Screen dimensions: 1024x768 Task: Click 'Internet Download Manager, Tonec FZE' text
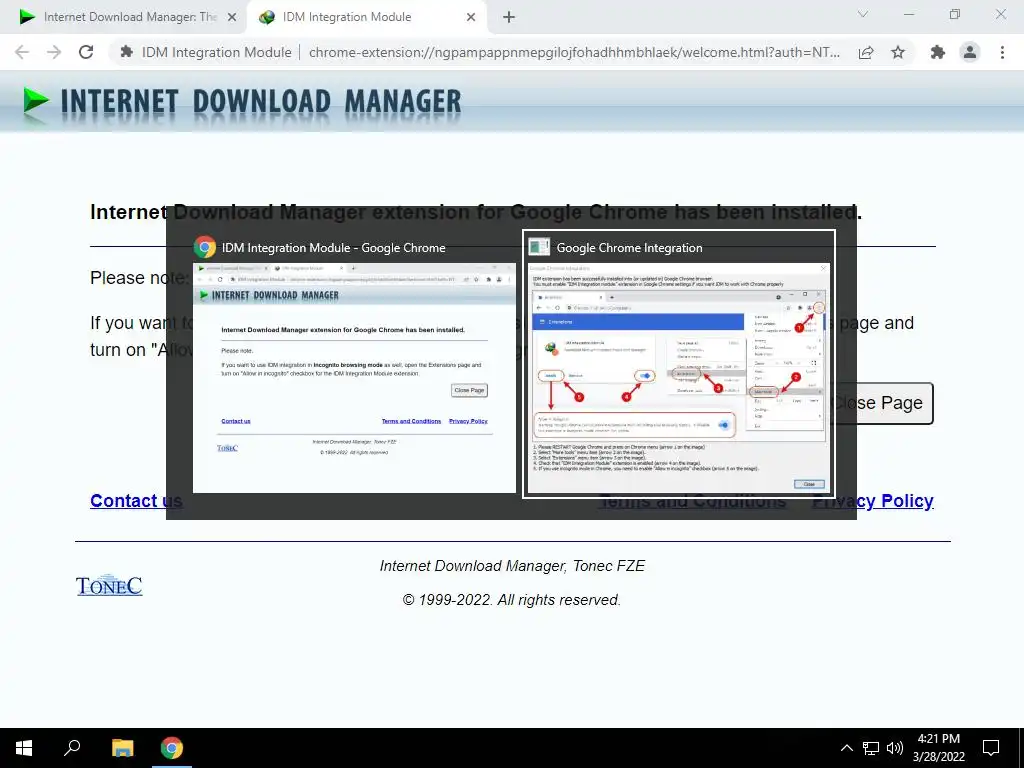[x=512, y=566]
